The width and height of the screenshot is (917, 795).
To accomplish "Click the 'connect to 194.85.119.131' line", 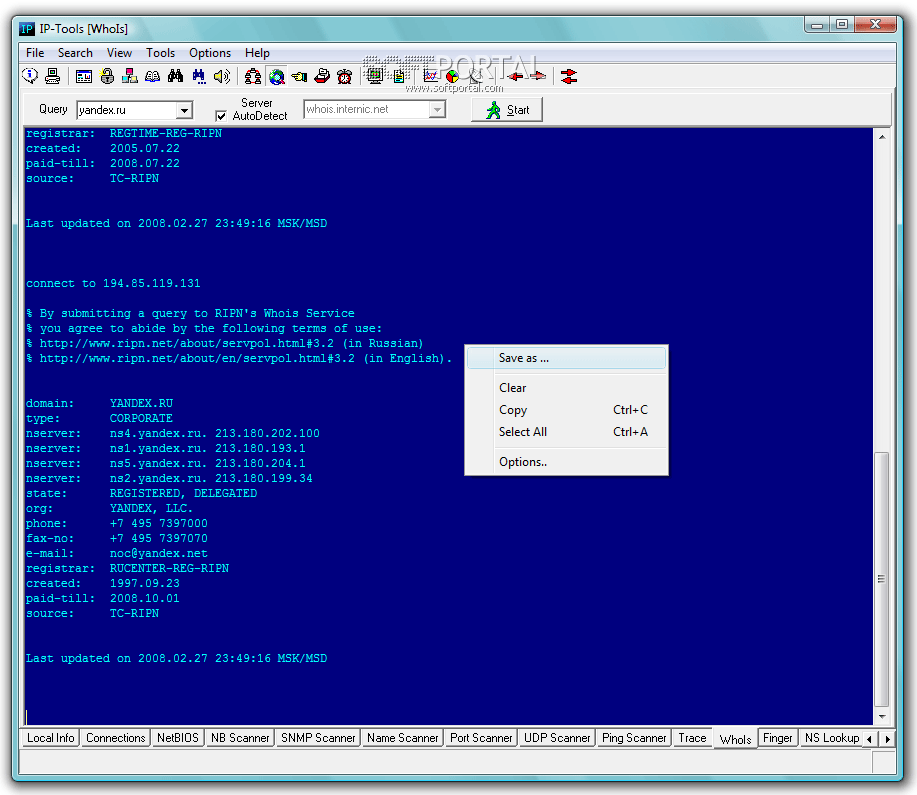I will [113, 283].
